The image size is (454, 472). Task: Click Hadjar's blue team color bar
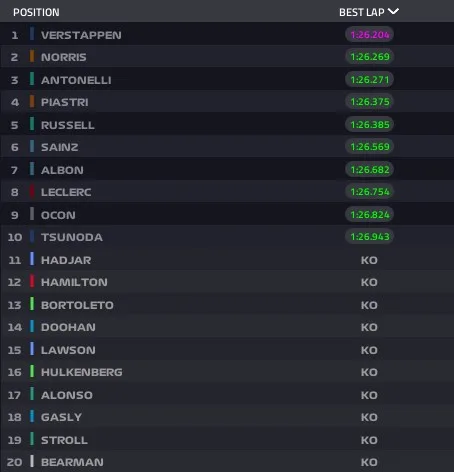coord(32,259)
